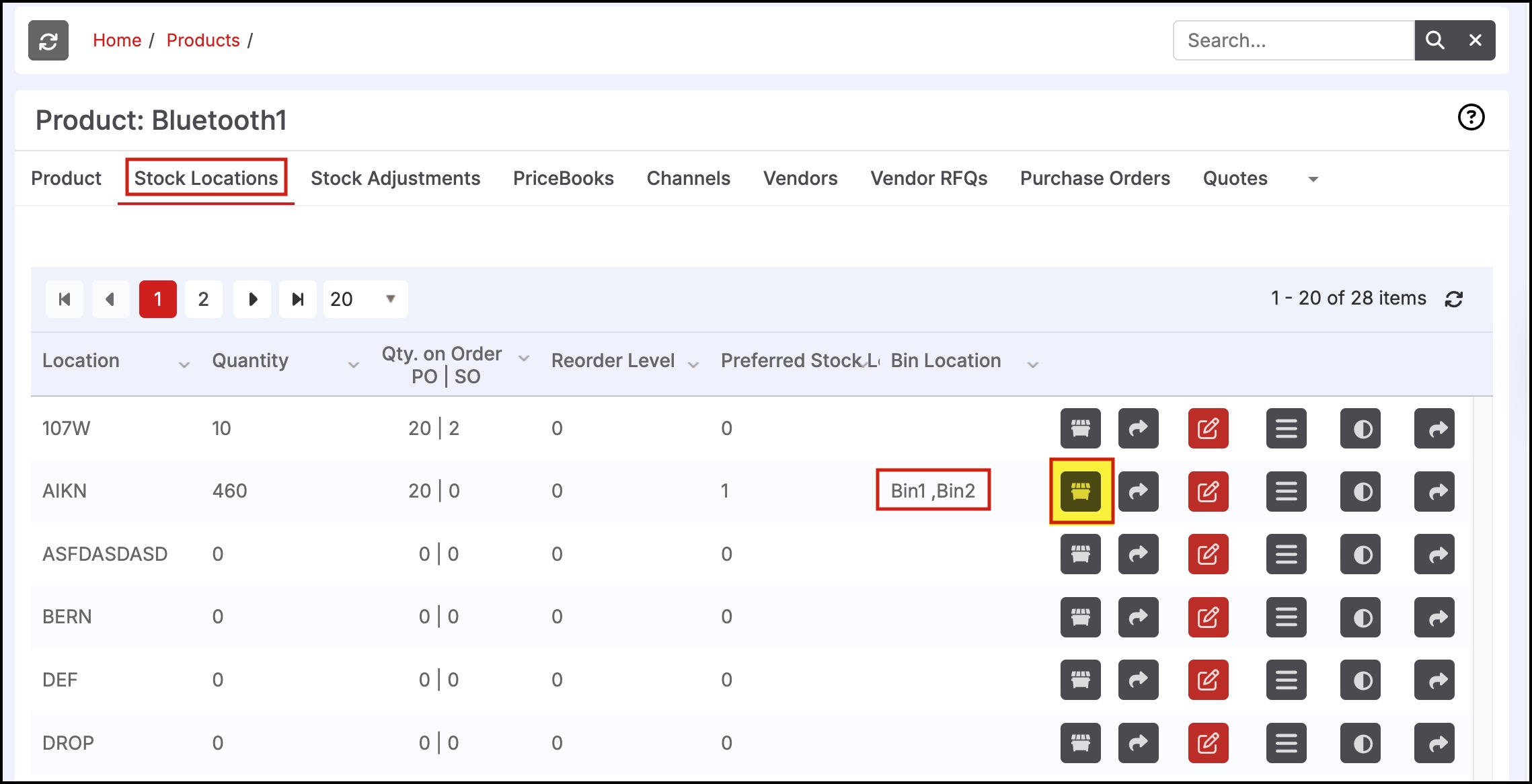Image resolution: width=1532 pixels, height=784 pixels.
Task: Click the Preferred Stock column header
Action: [x=800, y=360]
